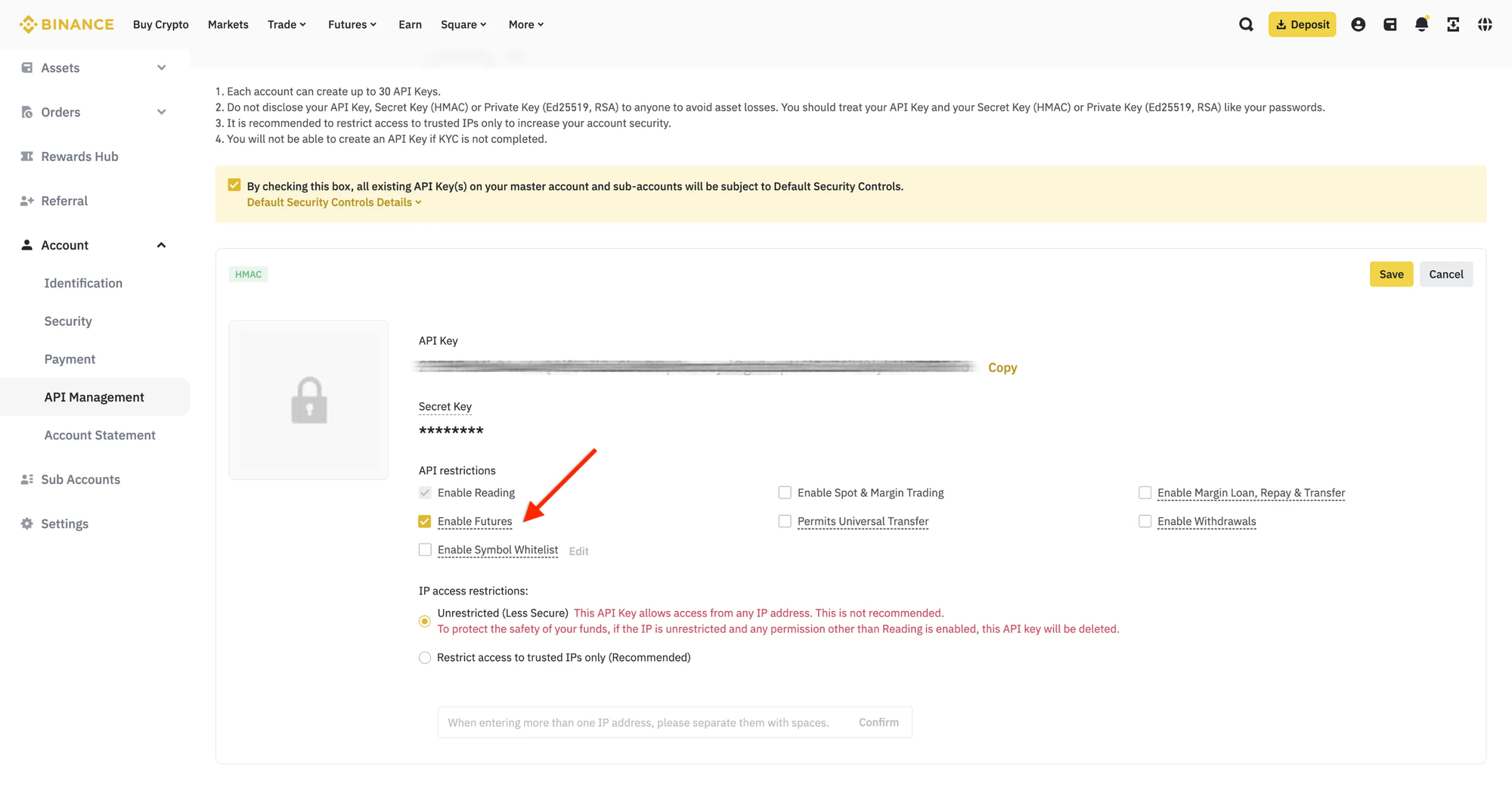Select API Management sidebar item

[x=94, y=396]
